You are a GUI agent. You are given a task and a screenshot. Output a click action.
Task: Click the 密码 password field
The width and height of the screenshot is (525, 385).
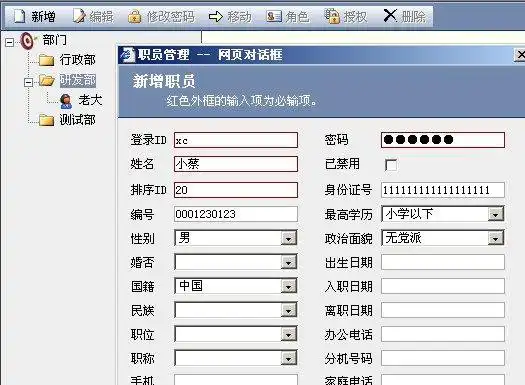(443, 140)
